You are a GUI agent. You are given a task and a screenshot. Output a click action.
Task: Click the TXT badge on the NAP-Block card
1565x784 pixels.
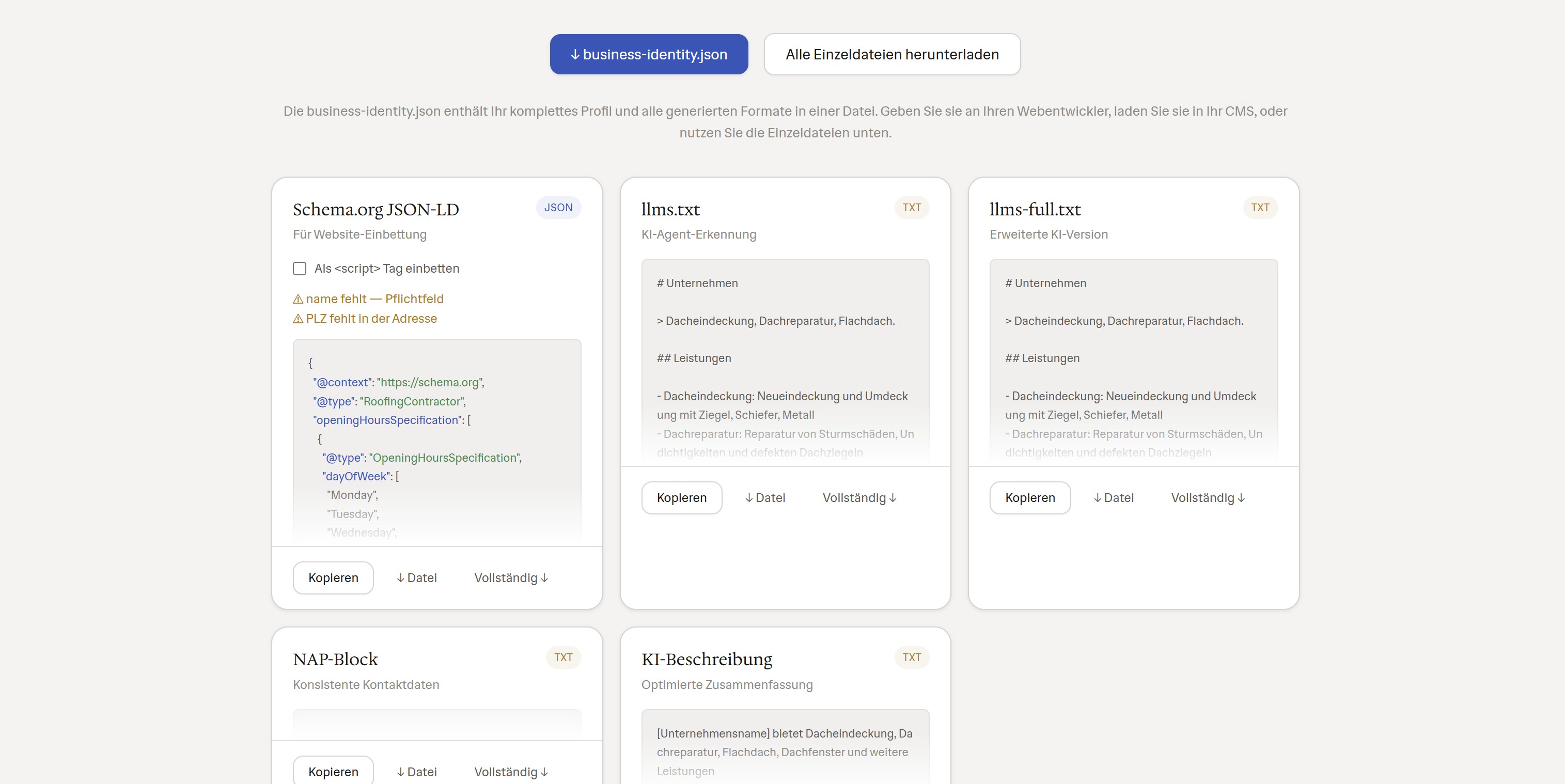[563, 657]
